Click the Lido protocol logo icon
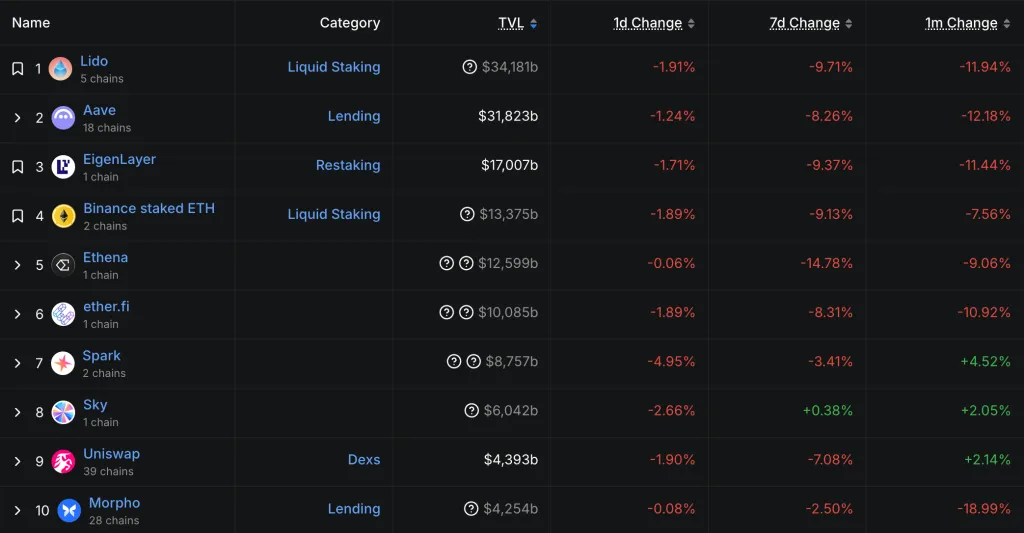The width and height of the screenshot is (1024, 533). (60, 69)
